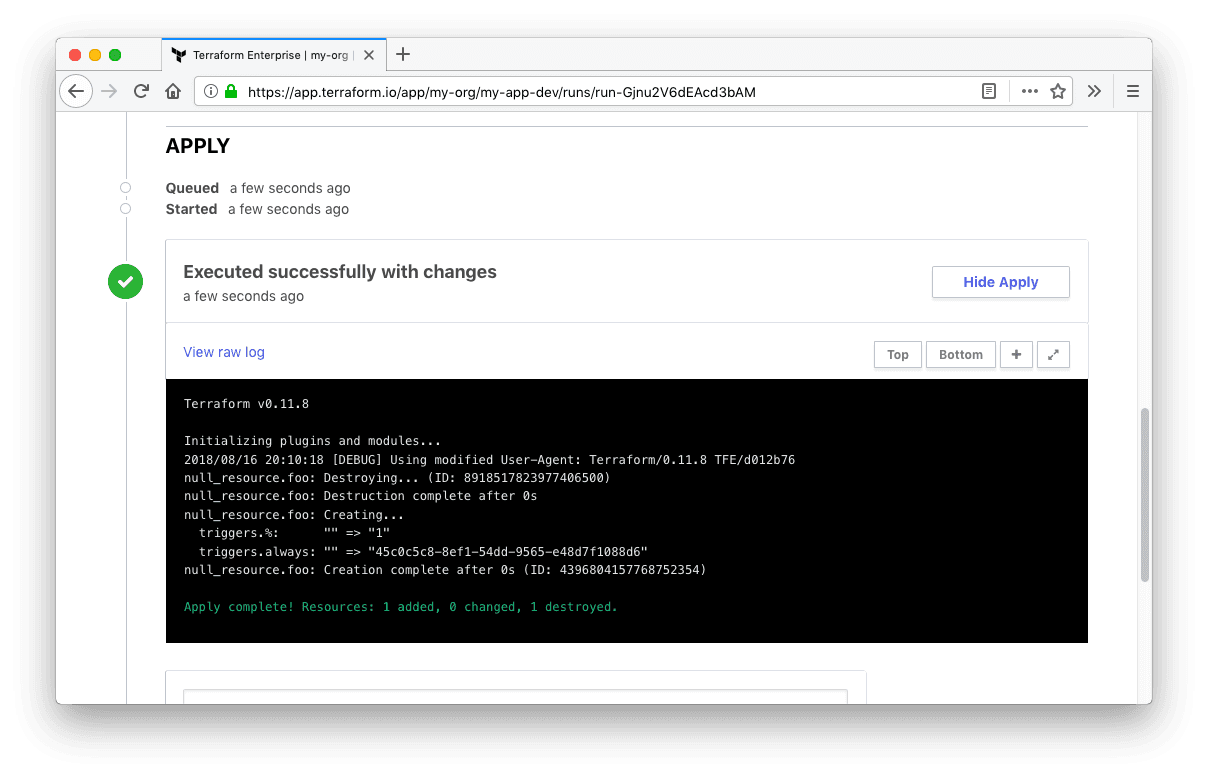Screen dimensions: 1208x778
Task: Open the Firefox hamburger menu
Action: point(1132,91)
